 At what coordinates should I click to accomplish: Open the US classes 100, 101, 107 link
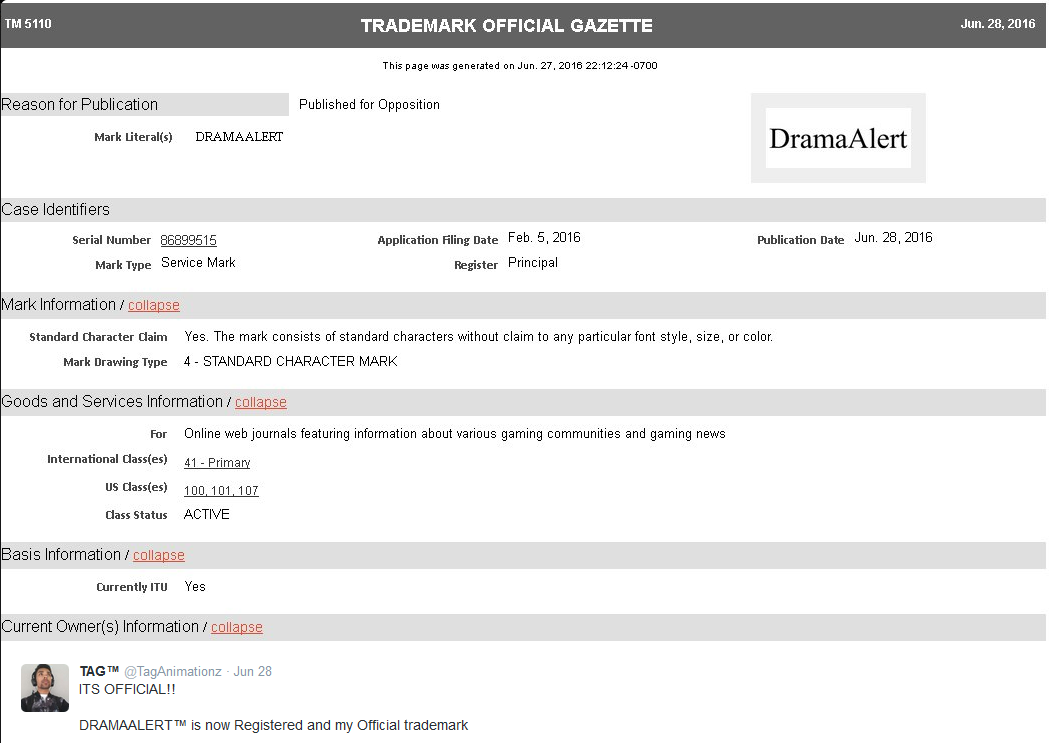coord(221,491)
